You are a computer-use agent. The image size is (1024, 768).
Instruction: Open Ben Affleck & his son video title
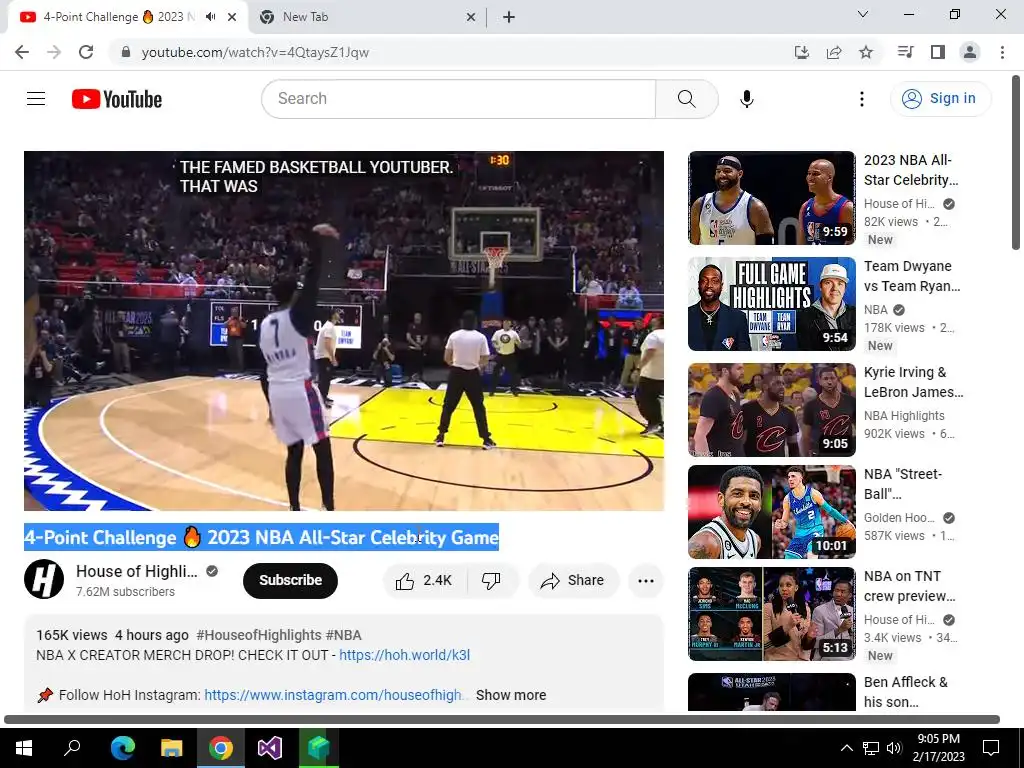point(905,692)
